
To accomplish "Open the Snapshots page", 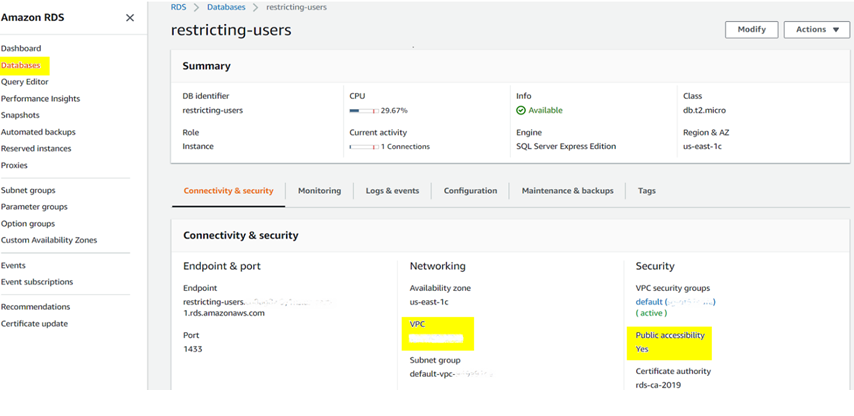I will (x=20, y=115).
